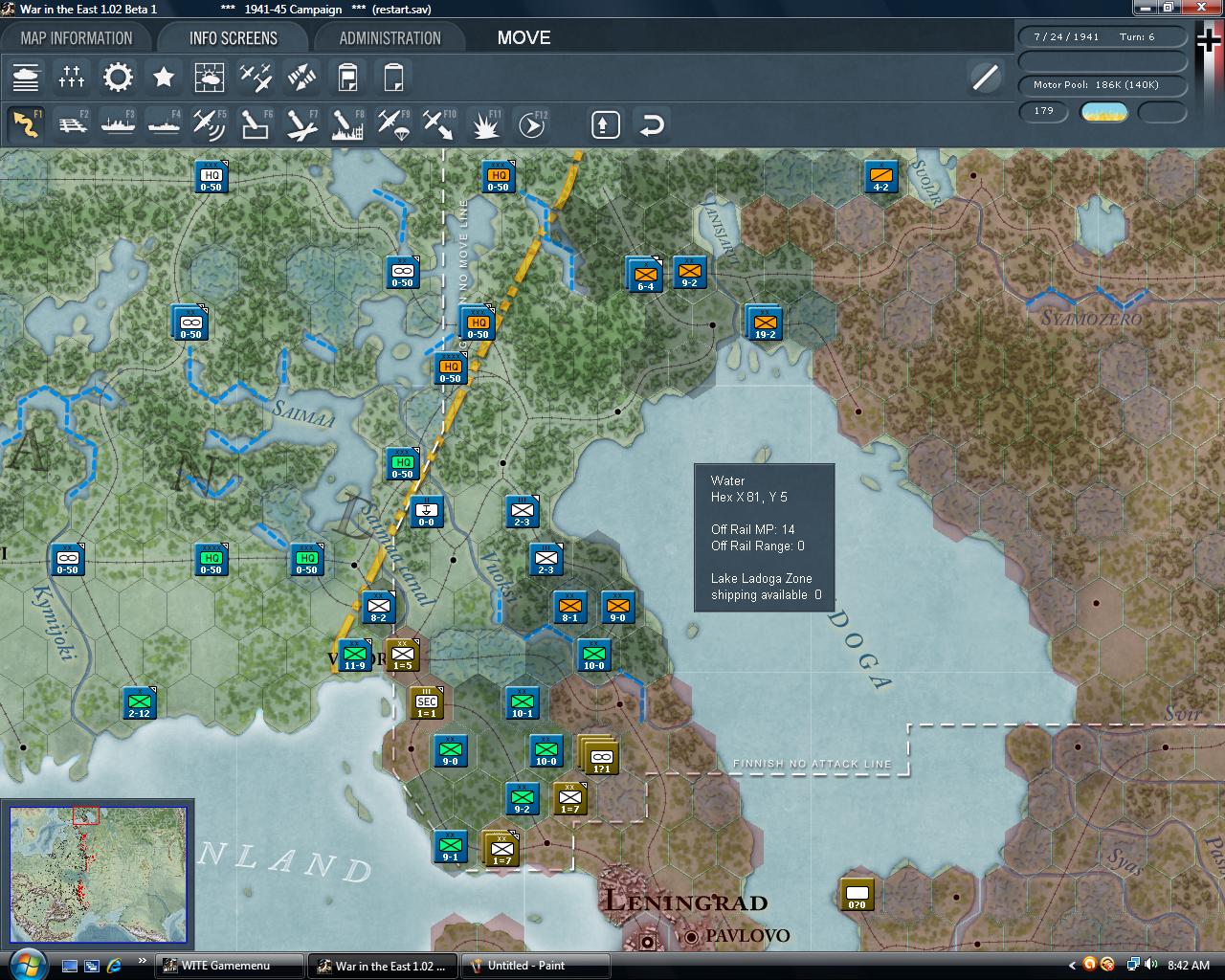This screenshot has width=1225, height=980.
Task: Click the F11 explosion icon
Action: pyautogui.click(x=485, y=124)
